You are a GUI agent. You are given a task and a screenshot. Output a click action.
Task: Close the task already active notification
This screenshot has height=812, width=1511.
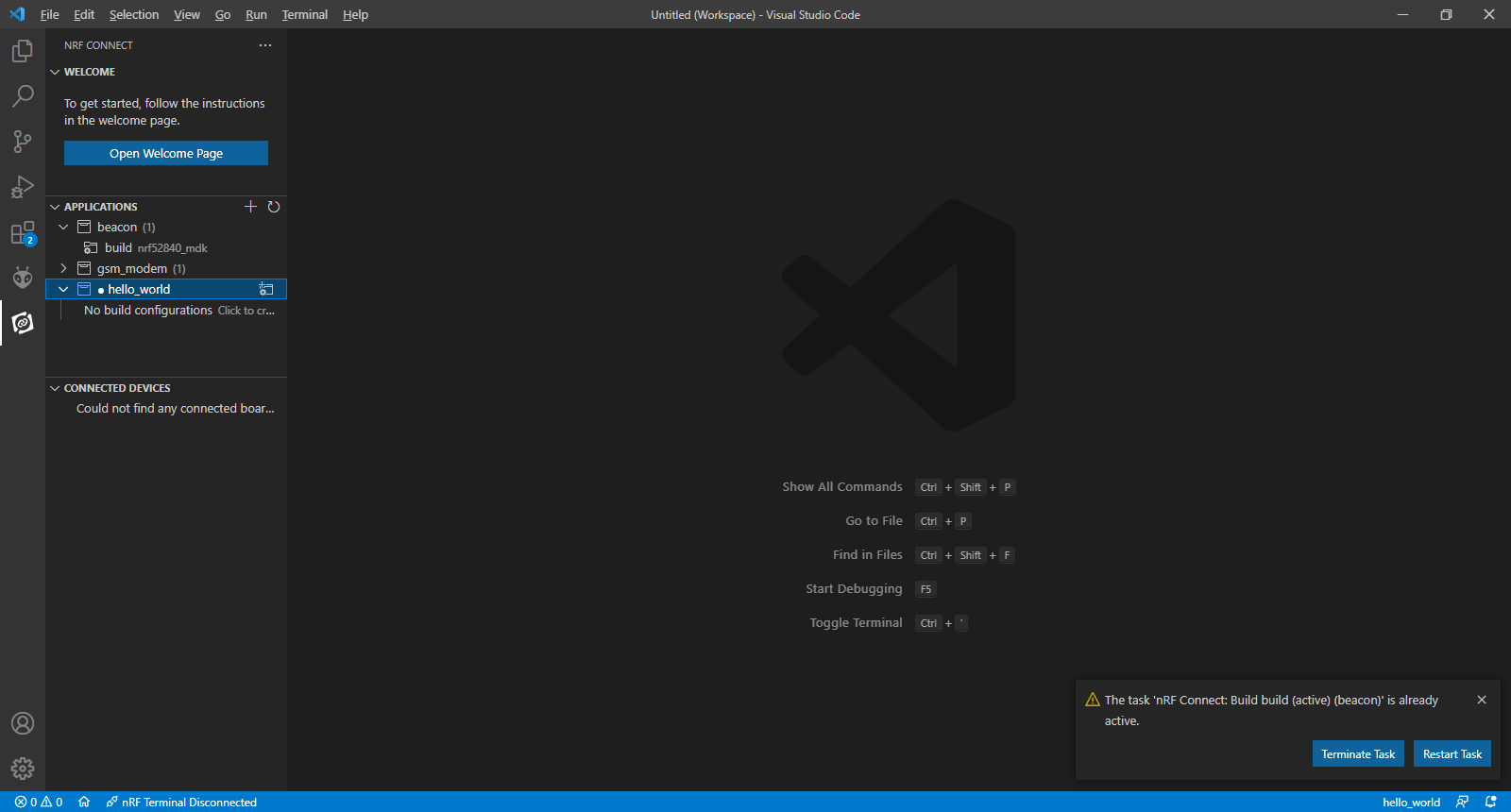(x=1482, y=700)
